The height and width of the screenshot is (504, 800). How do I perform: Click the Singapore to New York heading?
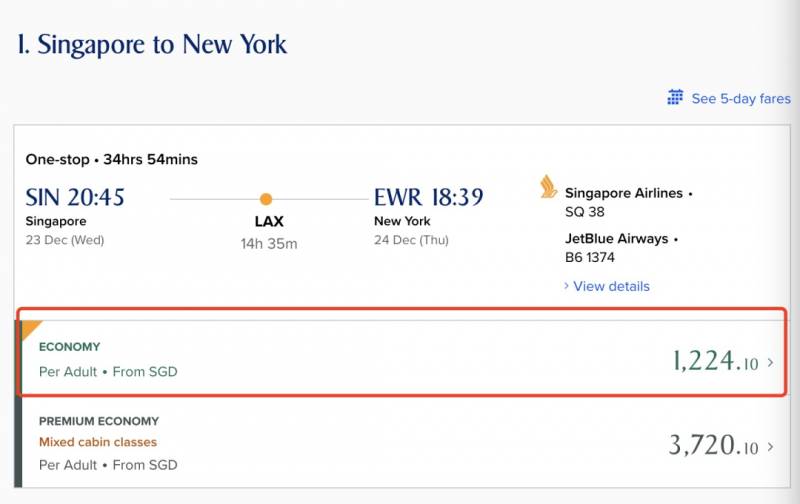[152, 44]
